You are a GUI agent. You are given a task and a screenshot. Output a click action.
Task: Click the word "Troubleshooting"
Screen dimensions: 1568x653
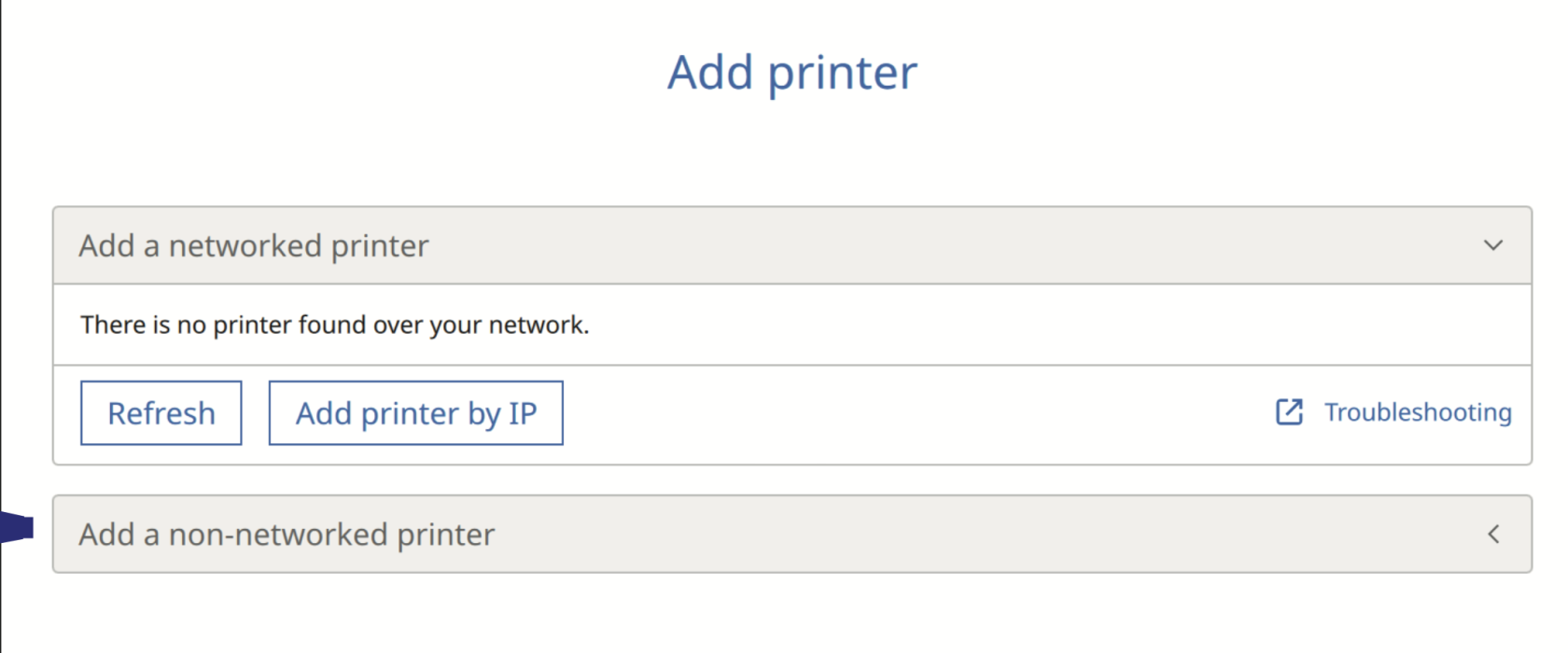coord(1418,412)
